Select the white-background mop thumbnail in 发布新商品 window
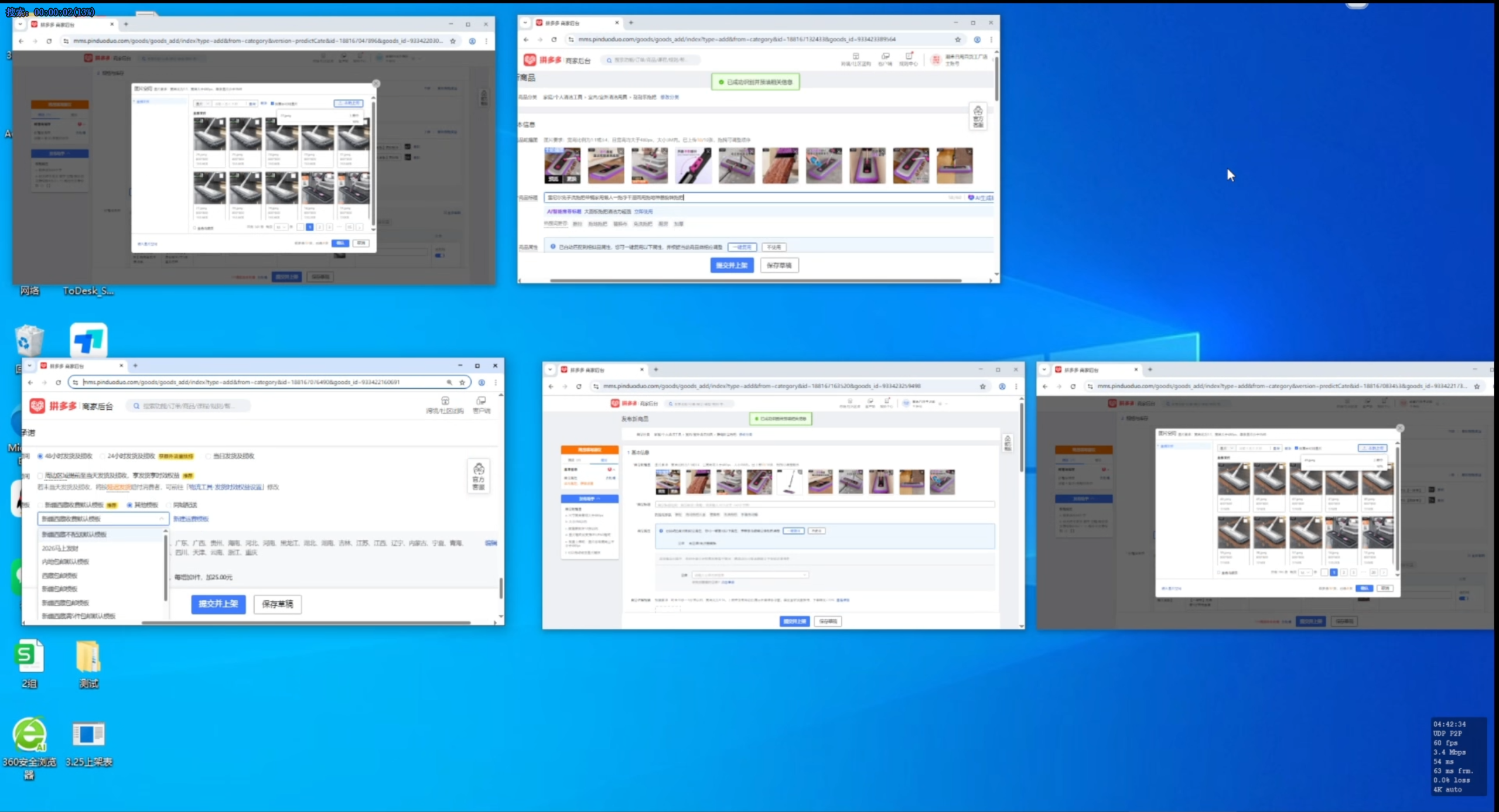Image resolution: width=1499 pixels, height=812 pixels. (x=790, y=482)
